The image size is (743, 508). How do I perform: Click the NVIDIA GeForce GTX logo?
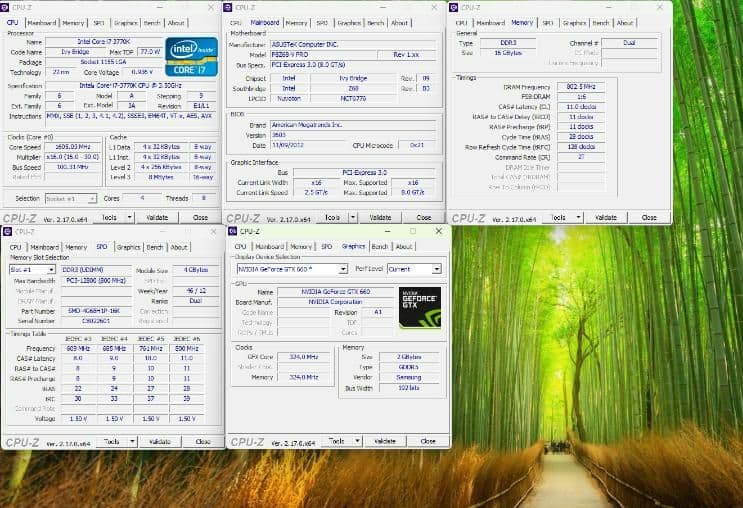tap(420, 308)
